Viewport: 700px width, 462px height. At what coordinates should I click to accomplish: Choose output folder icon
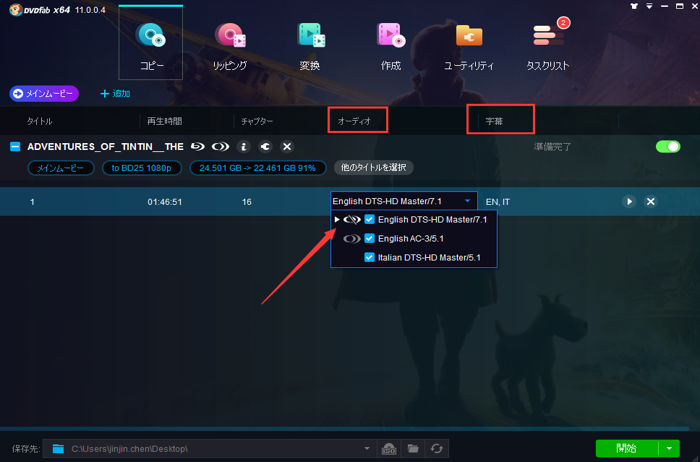pyautogui.click(x=413, y=449)
